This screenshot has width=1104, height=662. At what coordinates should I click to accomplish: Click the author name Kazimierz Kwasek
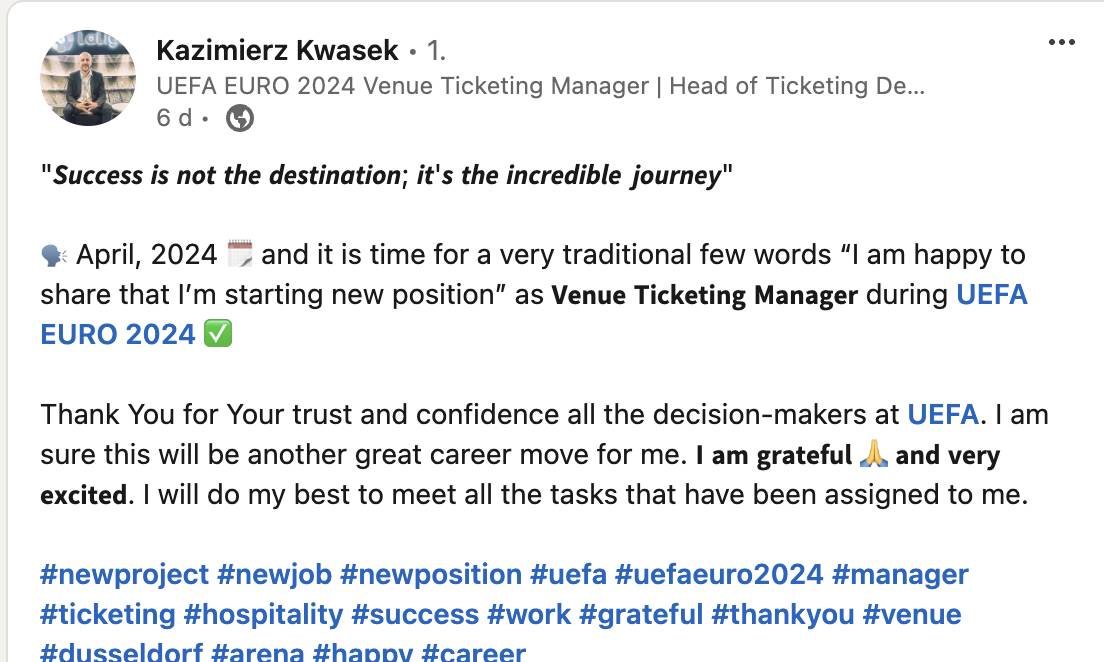click(x=277, y=50)
